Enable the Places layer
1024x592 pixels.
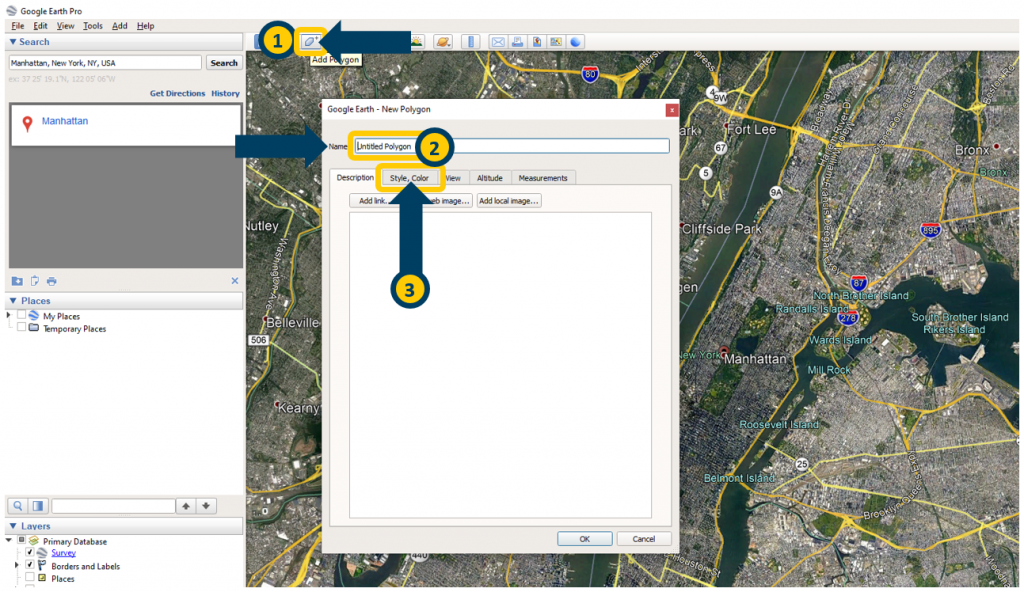coord(29,577)
